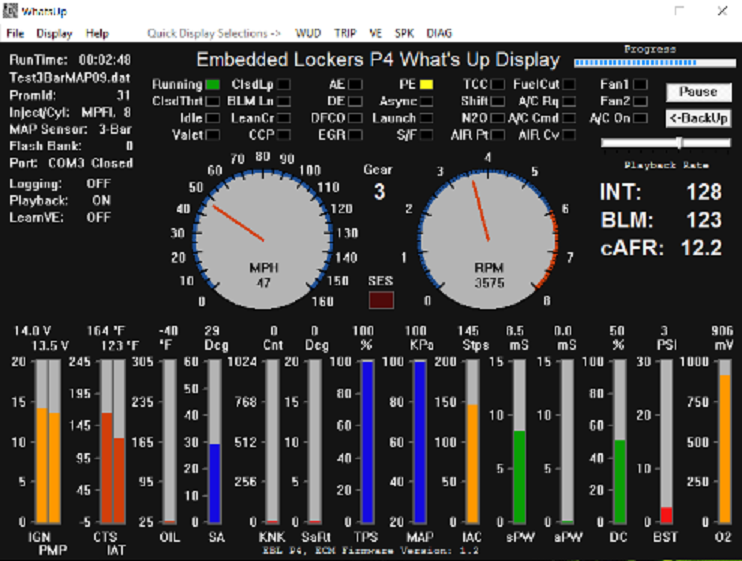Click the blue TPS bar gauge

pos(367,442)
